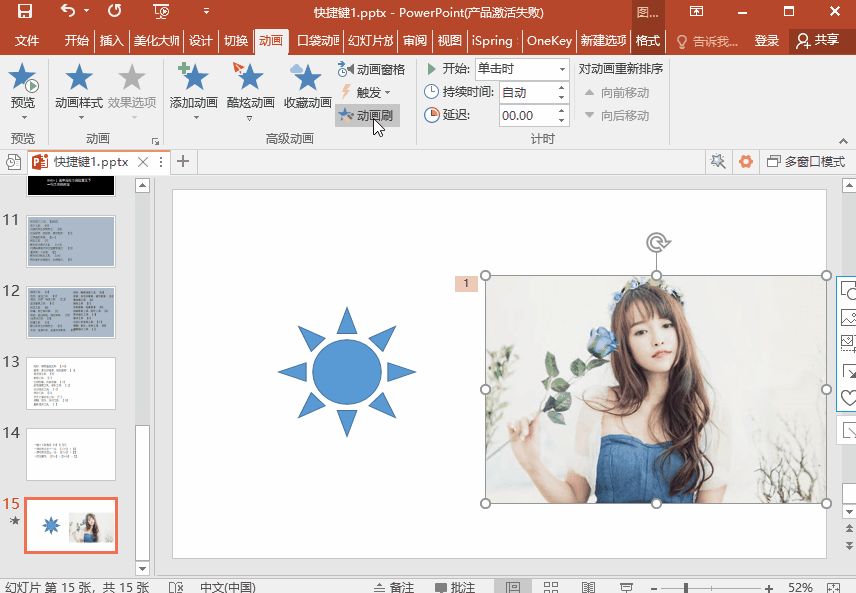
Task: Expand the 触发 trigger dropdown
Action: point(373,92)
